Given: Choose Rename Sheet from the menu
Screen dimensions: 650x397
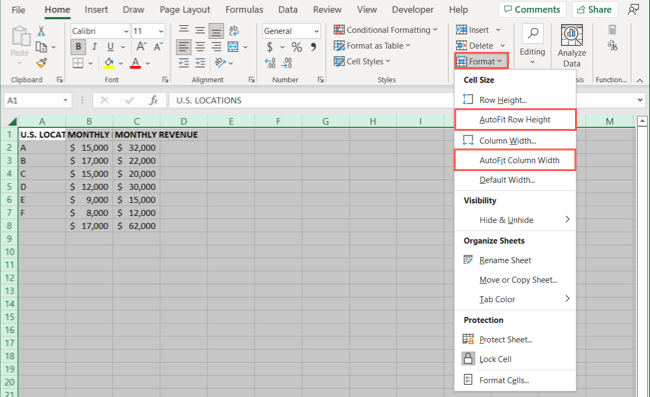Looking at the screenshot, I should point(515,260).
